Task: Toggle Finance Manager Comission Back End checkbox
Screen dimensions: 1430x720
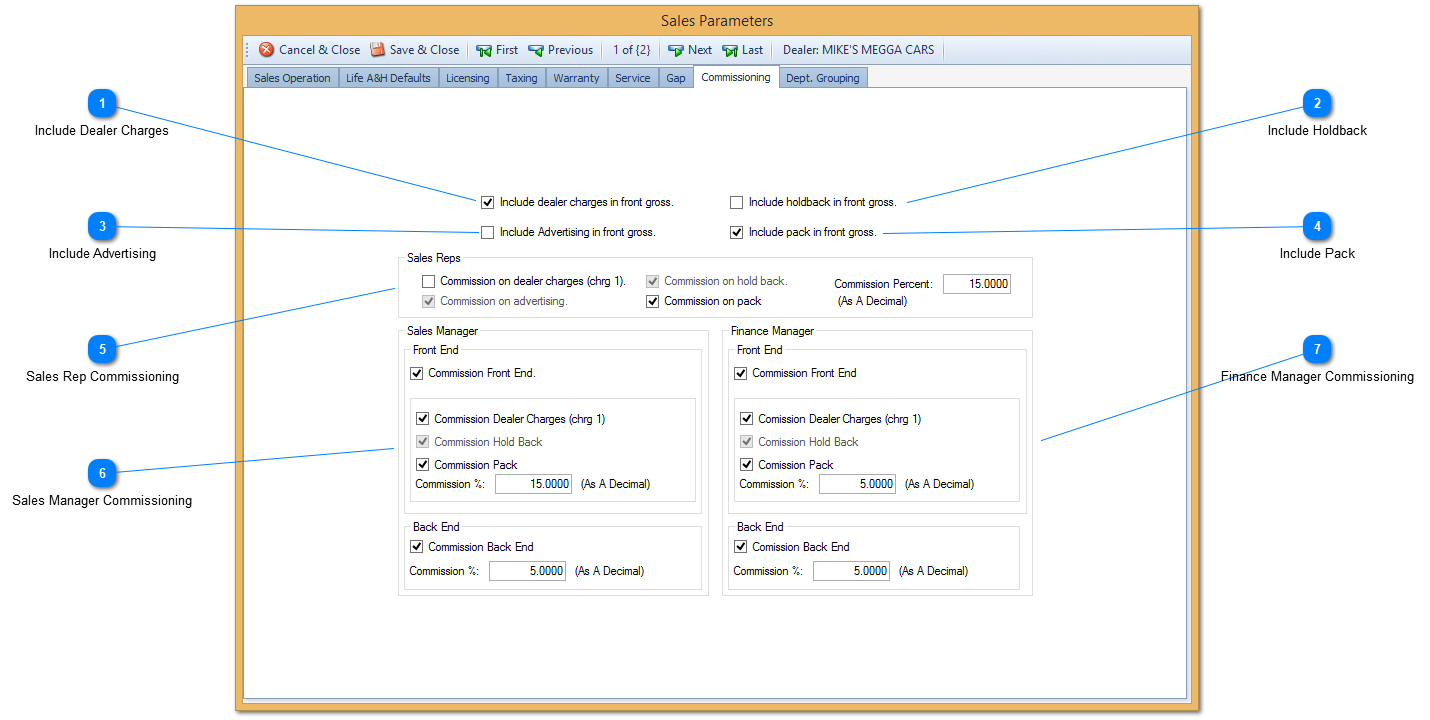Action: (741, 547)
